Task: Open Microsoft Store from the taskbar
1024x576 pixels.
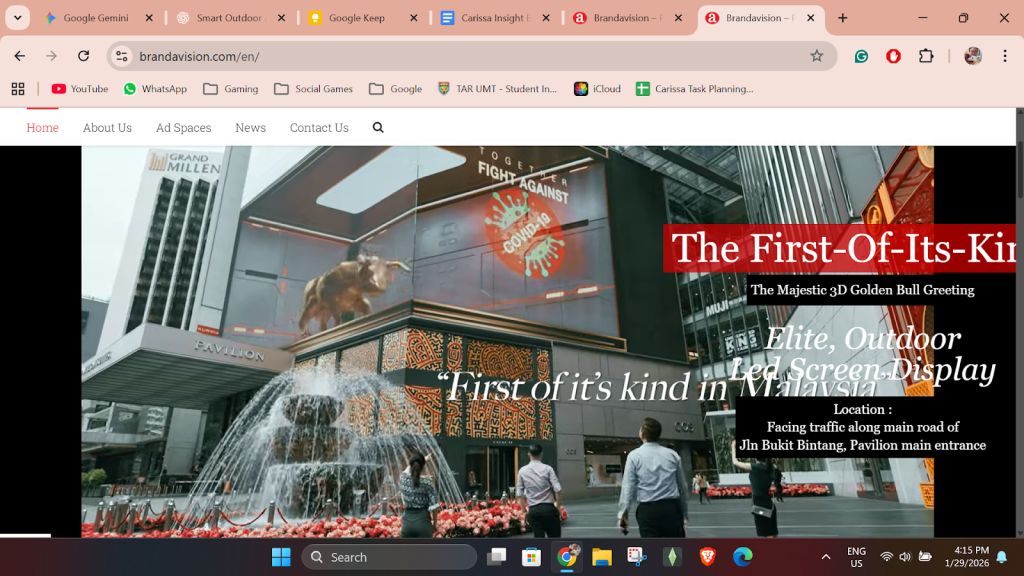Action: click(531, 557)
